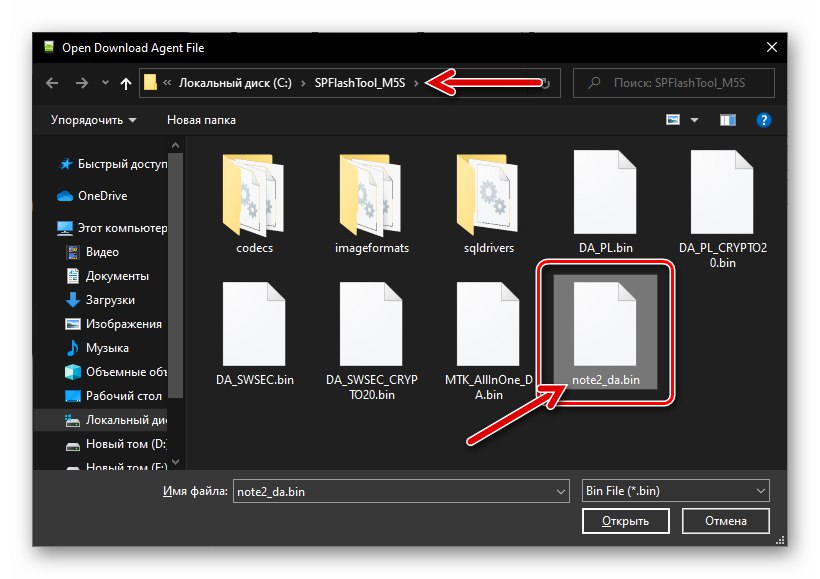Close the Open Download Agent File dialog

tap(771, 48)
